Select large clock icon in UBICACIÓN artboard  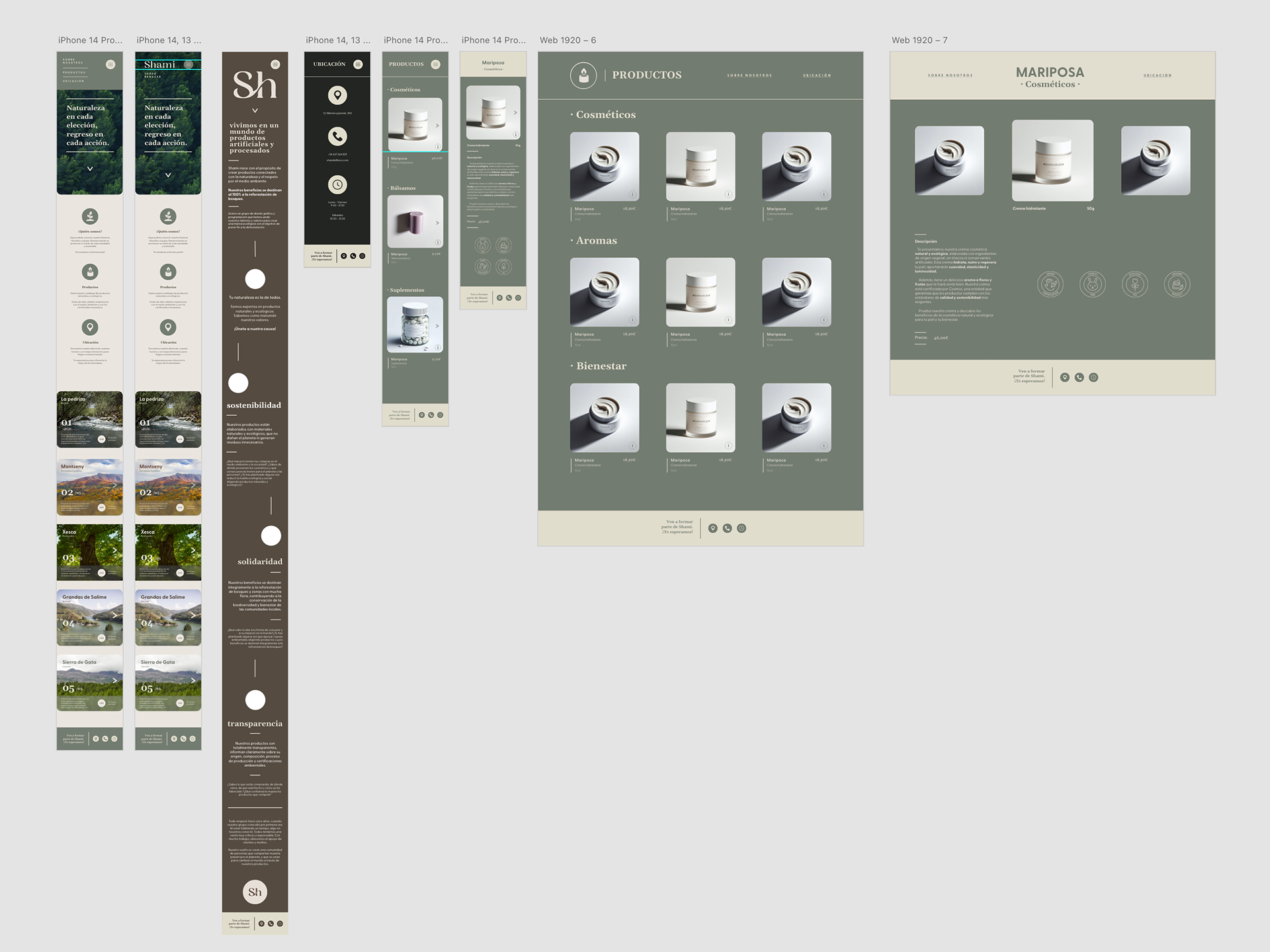[x=337, y=184]
